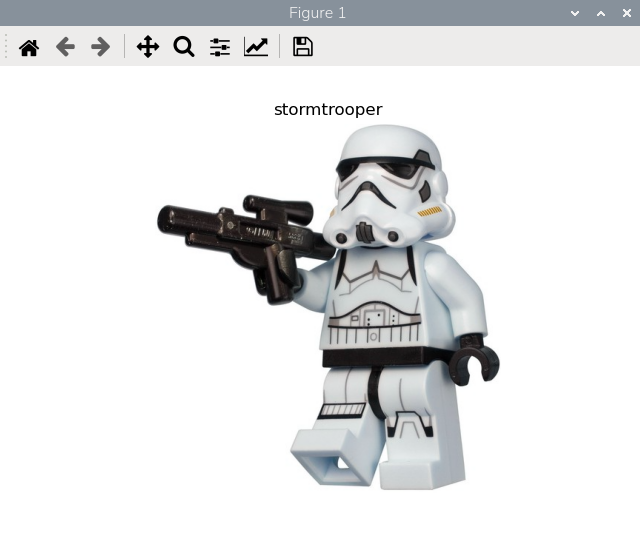
Task: Open the Configure subplots sliders dialog
Action: pos(220,47)
